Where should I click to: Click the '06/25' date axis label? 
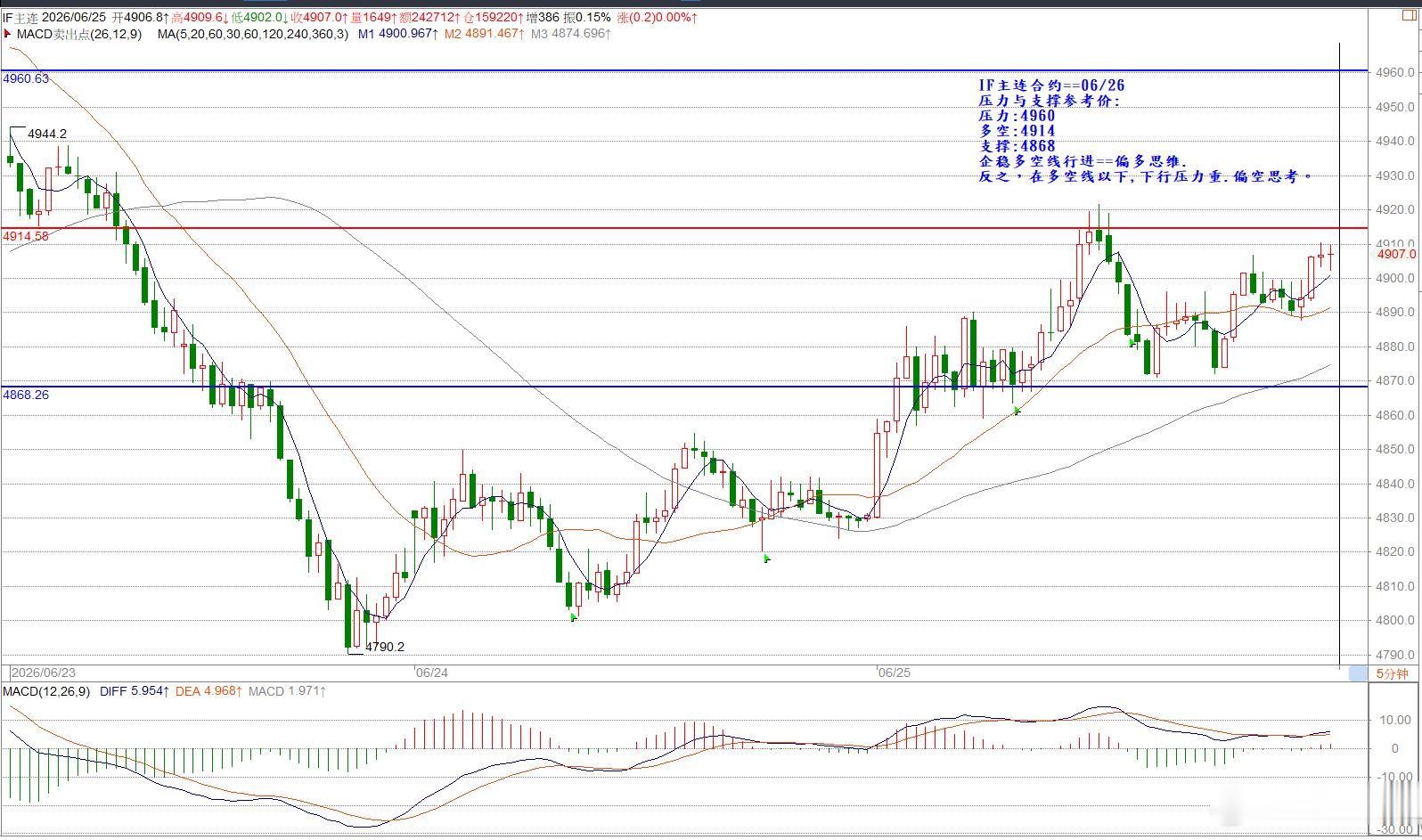coord(895,673)
